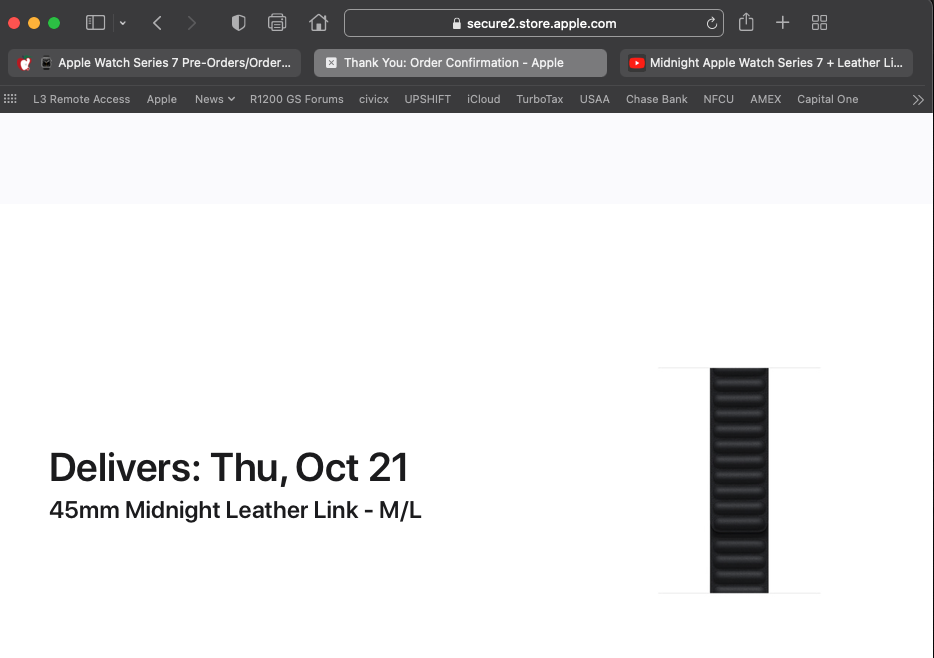Click the lock icon in address bar
The image size is (934, 658).
tap(456, 23)
